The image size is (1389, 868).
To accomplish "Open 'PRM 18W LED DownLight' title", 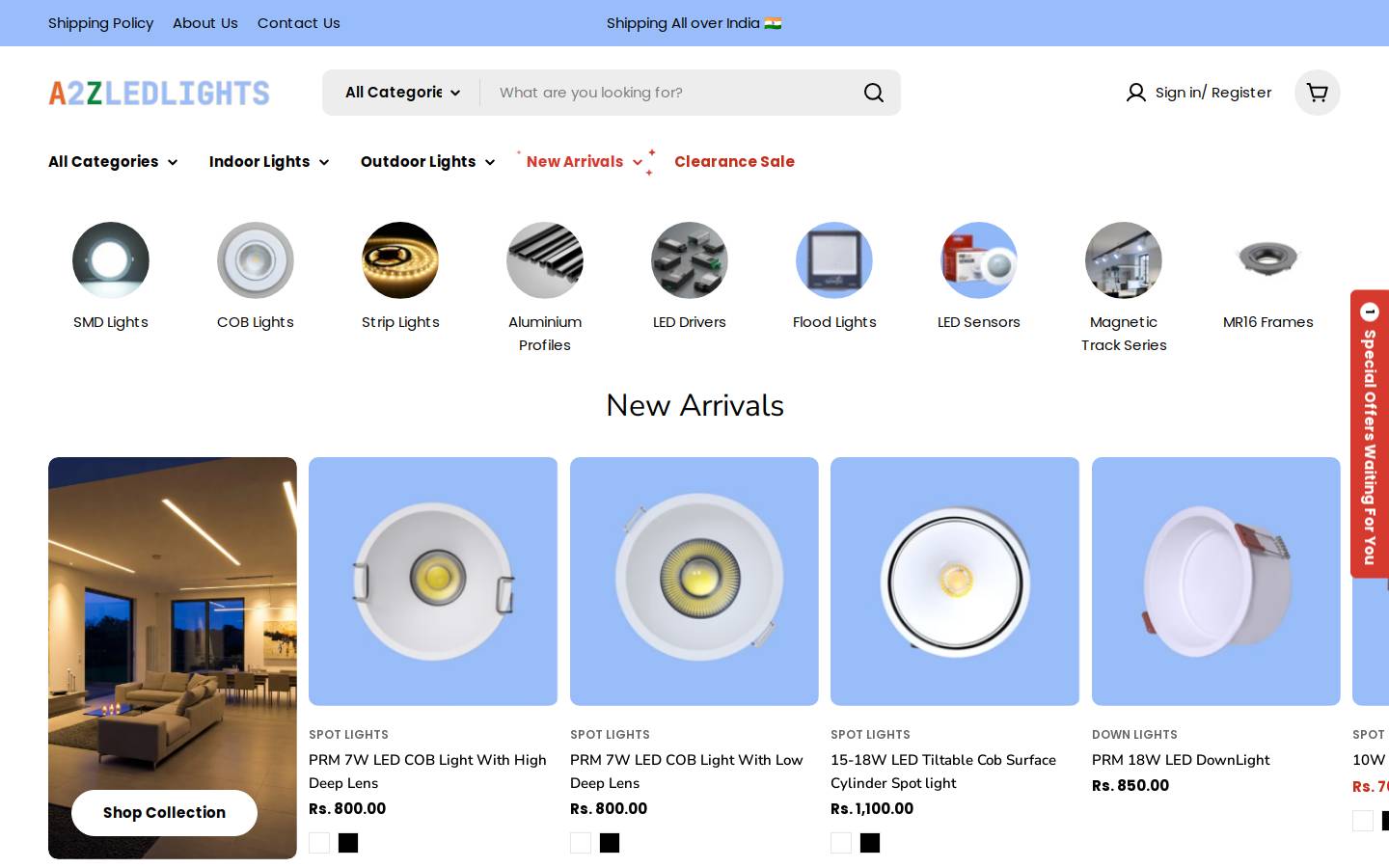I will click(1181, 760).
